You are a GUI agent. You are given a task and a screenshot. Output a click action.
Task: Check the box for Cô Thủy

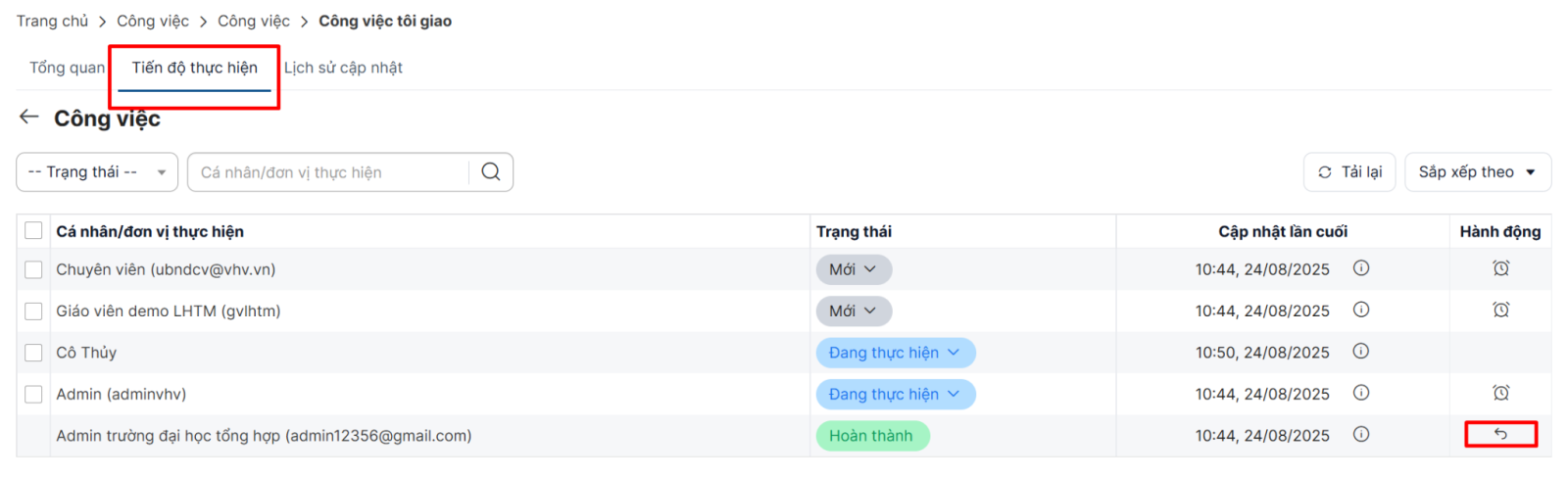[x=33, y=353]
